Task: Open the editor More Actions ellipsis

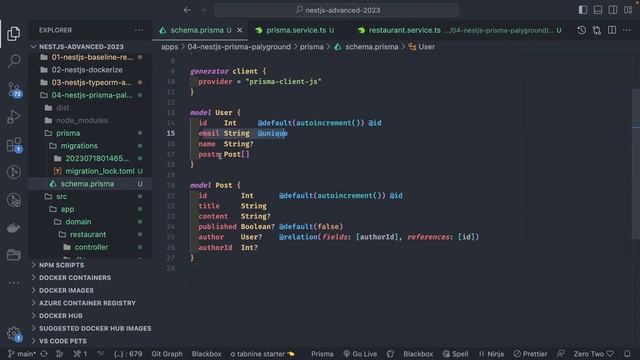Action: click(627, 30)
